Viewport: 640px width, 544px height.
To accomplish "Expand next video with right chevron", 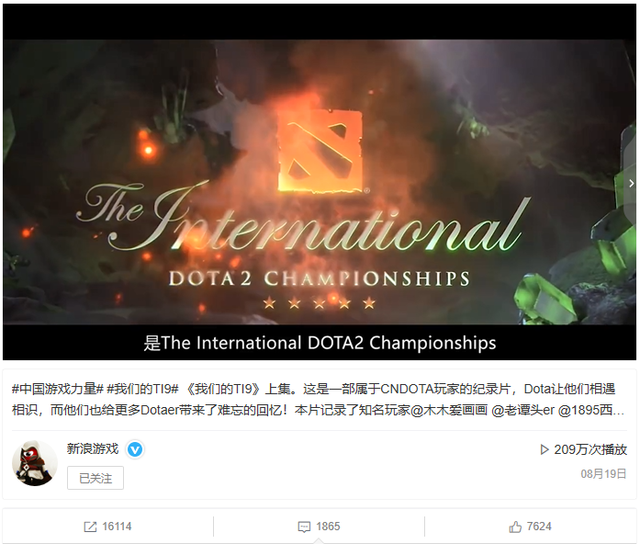I will 631,184.
